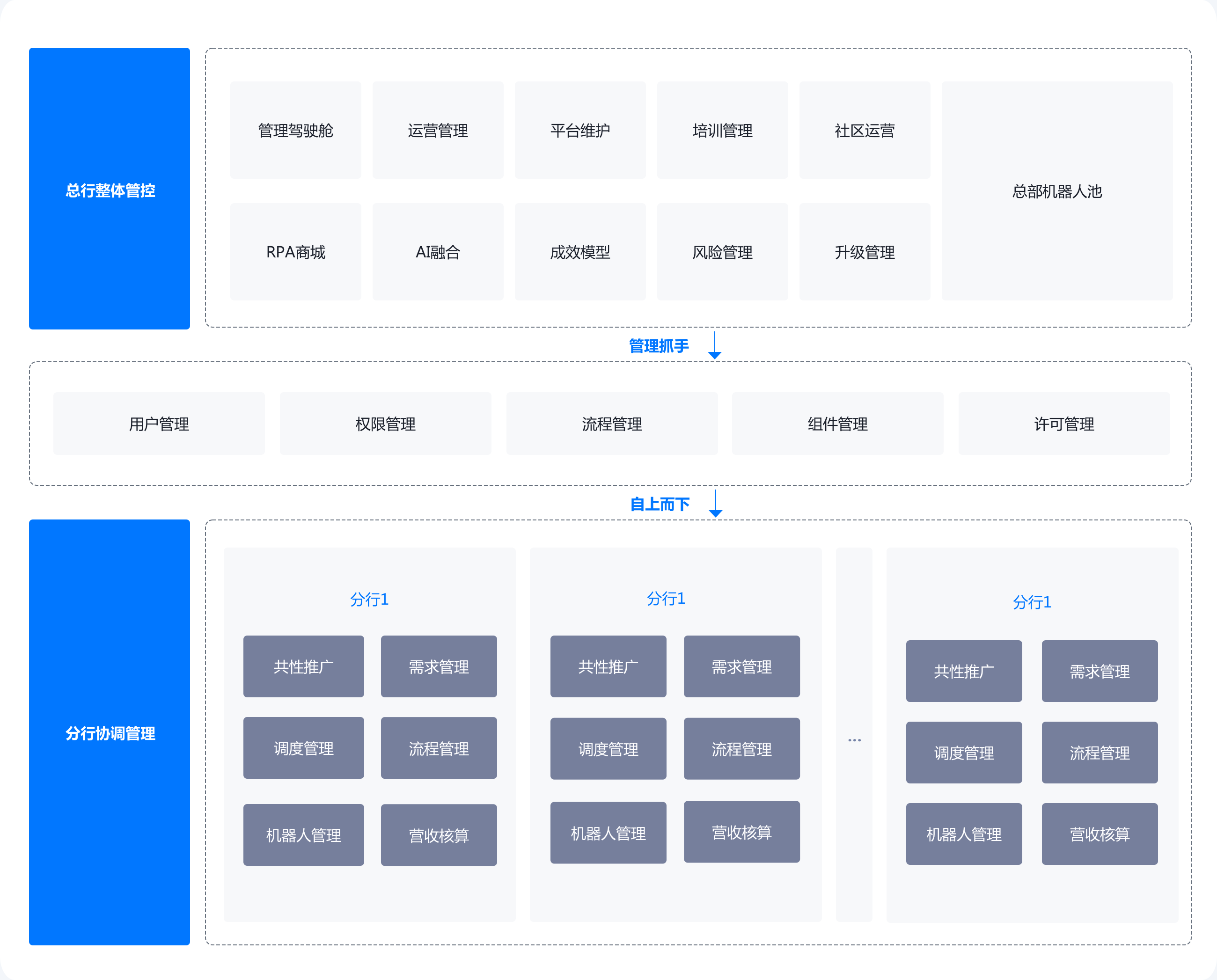
Task: Click the blue 总行整体管控 block
Action: [110, 189]
